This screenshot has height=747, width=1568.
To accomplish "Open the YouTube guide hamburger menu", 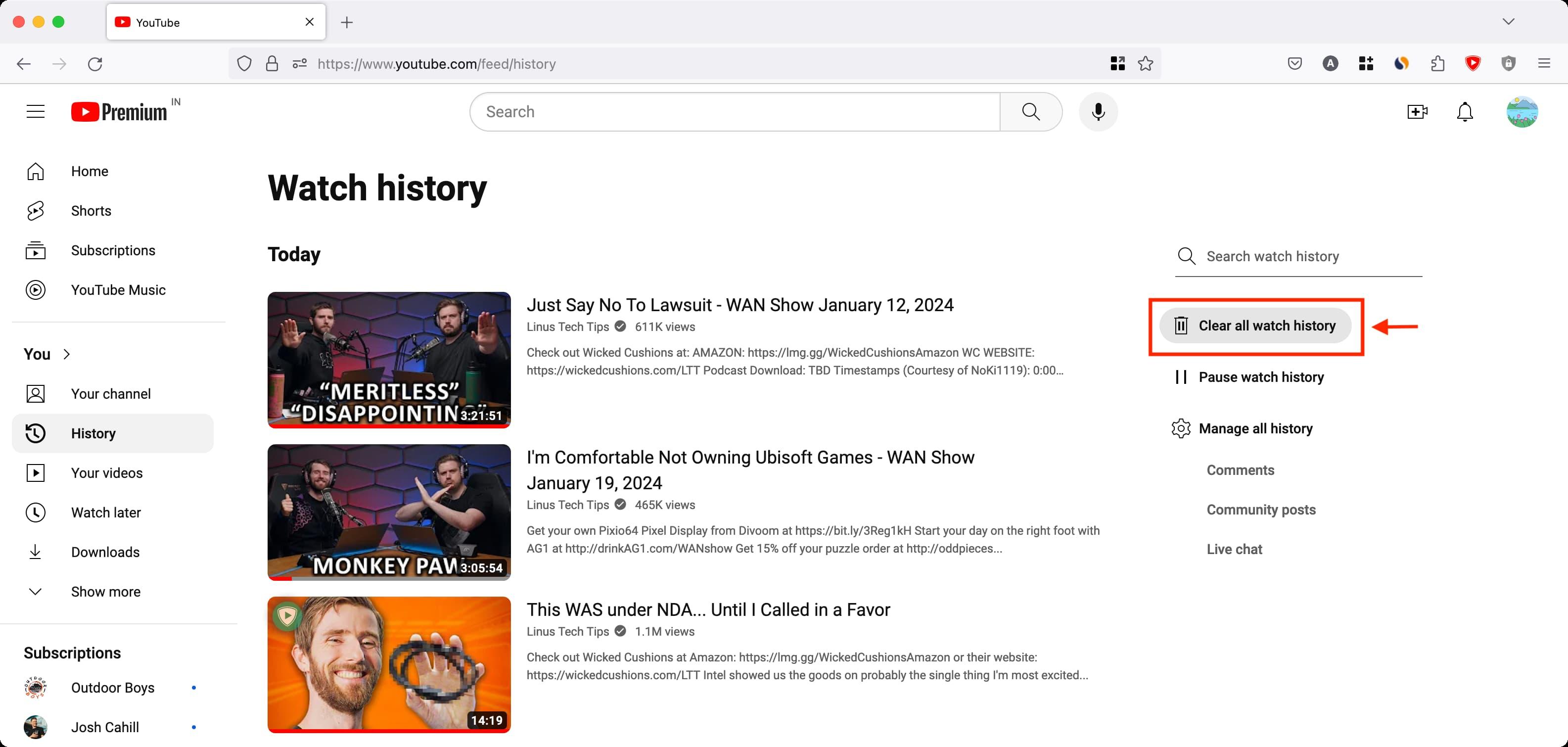I will (x=35, y=111).
